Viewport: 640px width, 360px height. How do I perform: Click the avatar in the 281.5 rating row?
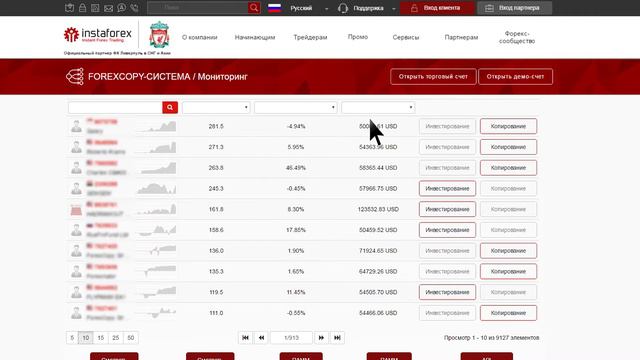(76, 126)
